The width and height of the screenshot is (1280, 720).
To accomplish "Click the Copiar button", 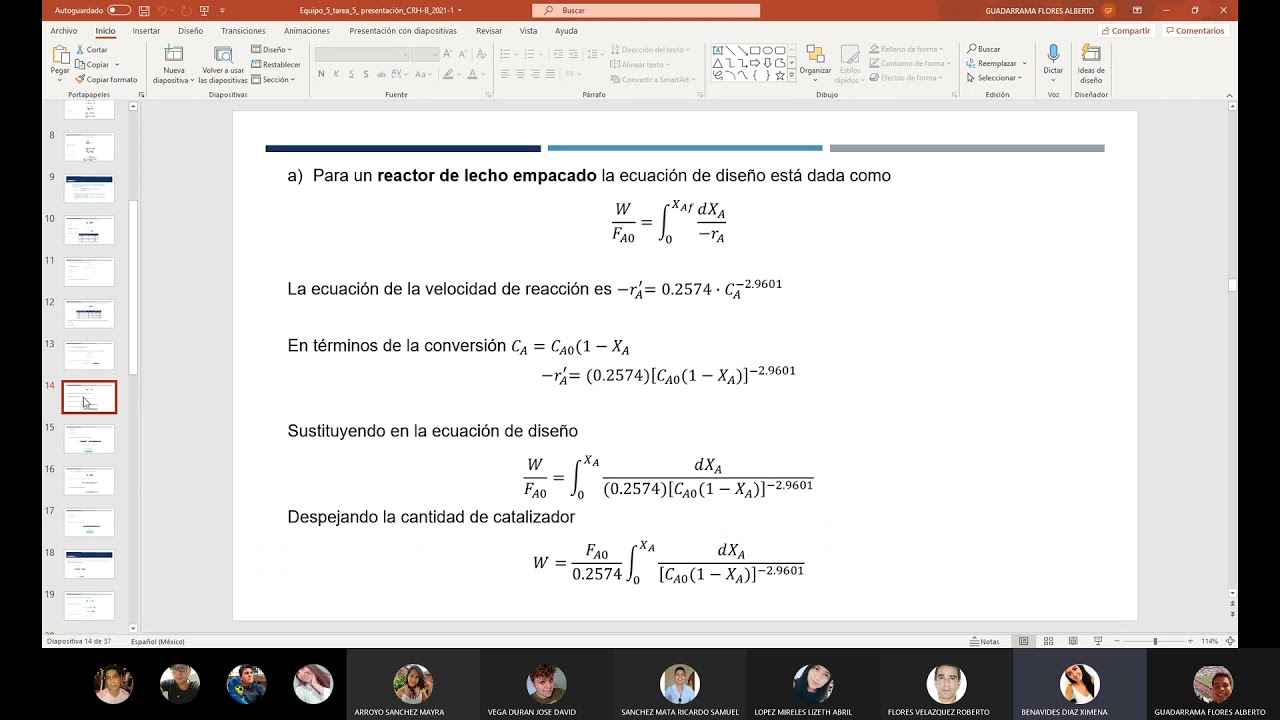I will 92,64.
